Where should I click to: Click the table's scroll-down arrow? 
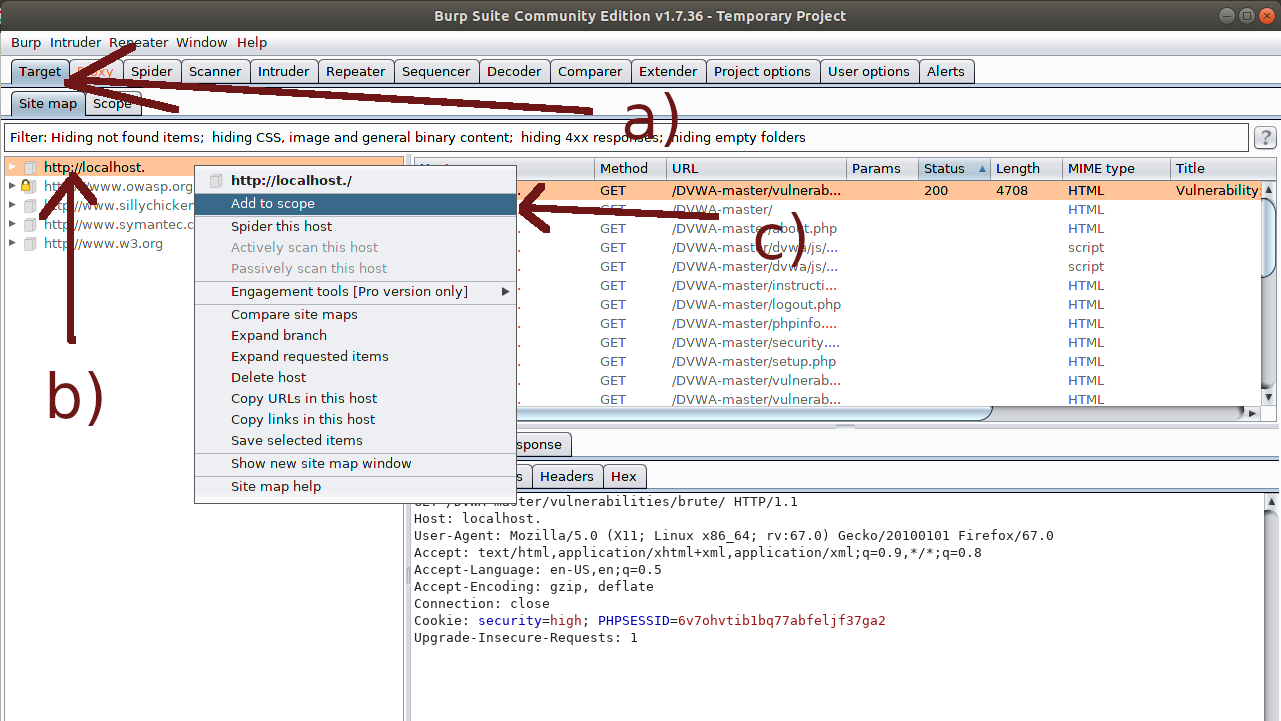point(1269,398)
